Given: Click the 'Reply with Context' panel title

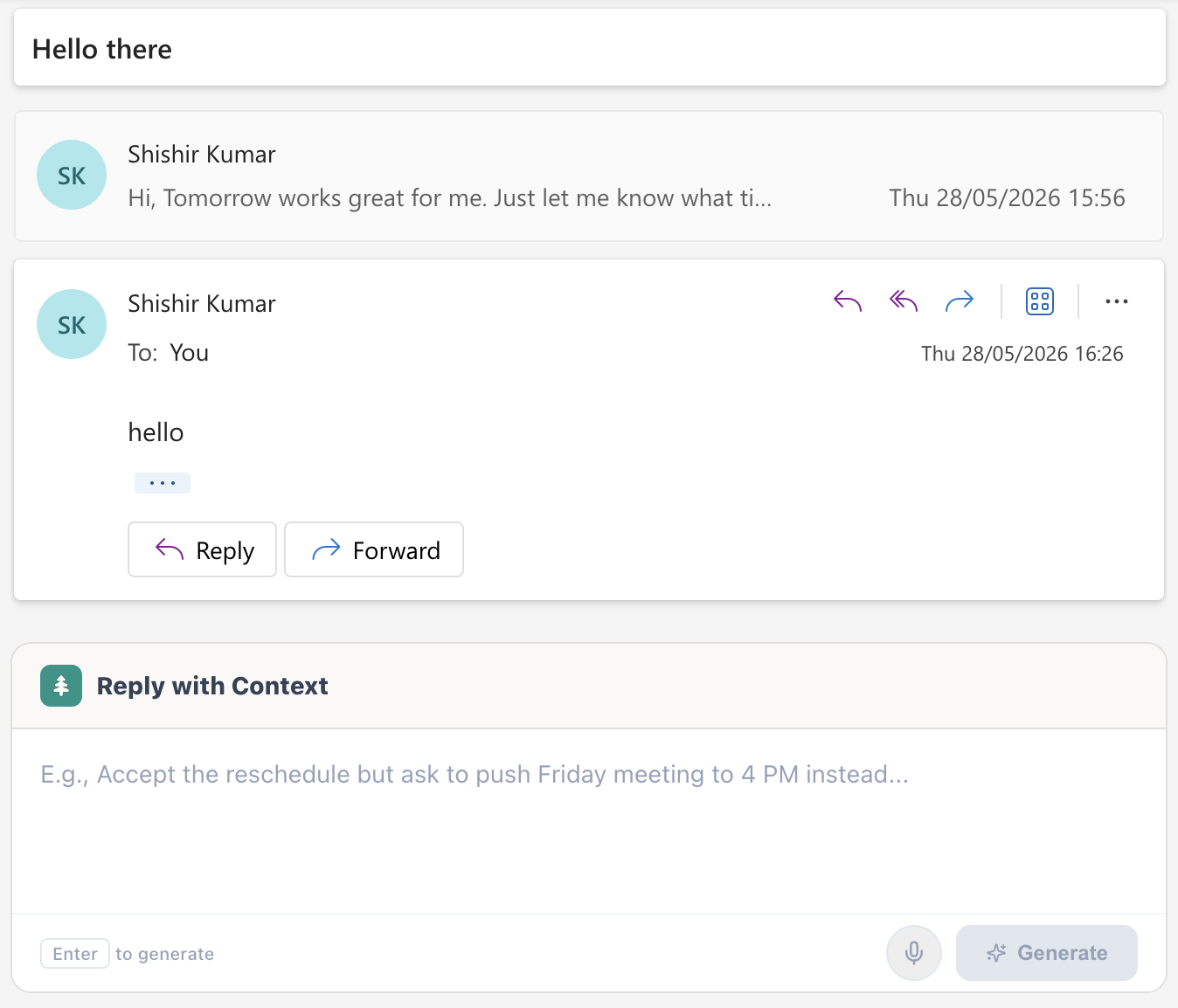Looking at the screenshot, I should [212, 686].
